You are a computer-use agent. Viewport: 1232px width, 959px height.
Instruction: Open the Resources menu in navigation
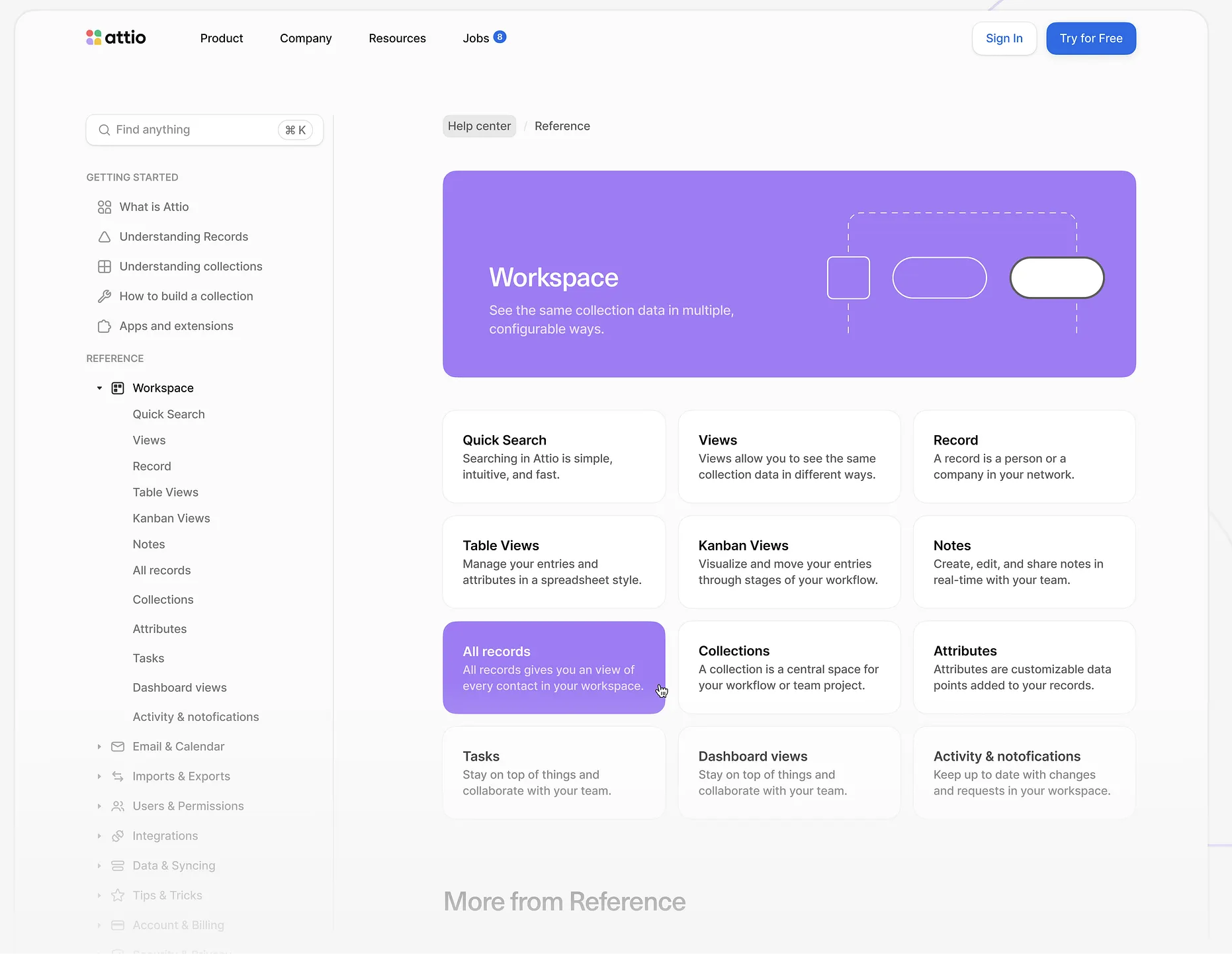coord(397,38)
